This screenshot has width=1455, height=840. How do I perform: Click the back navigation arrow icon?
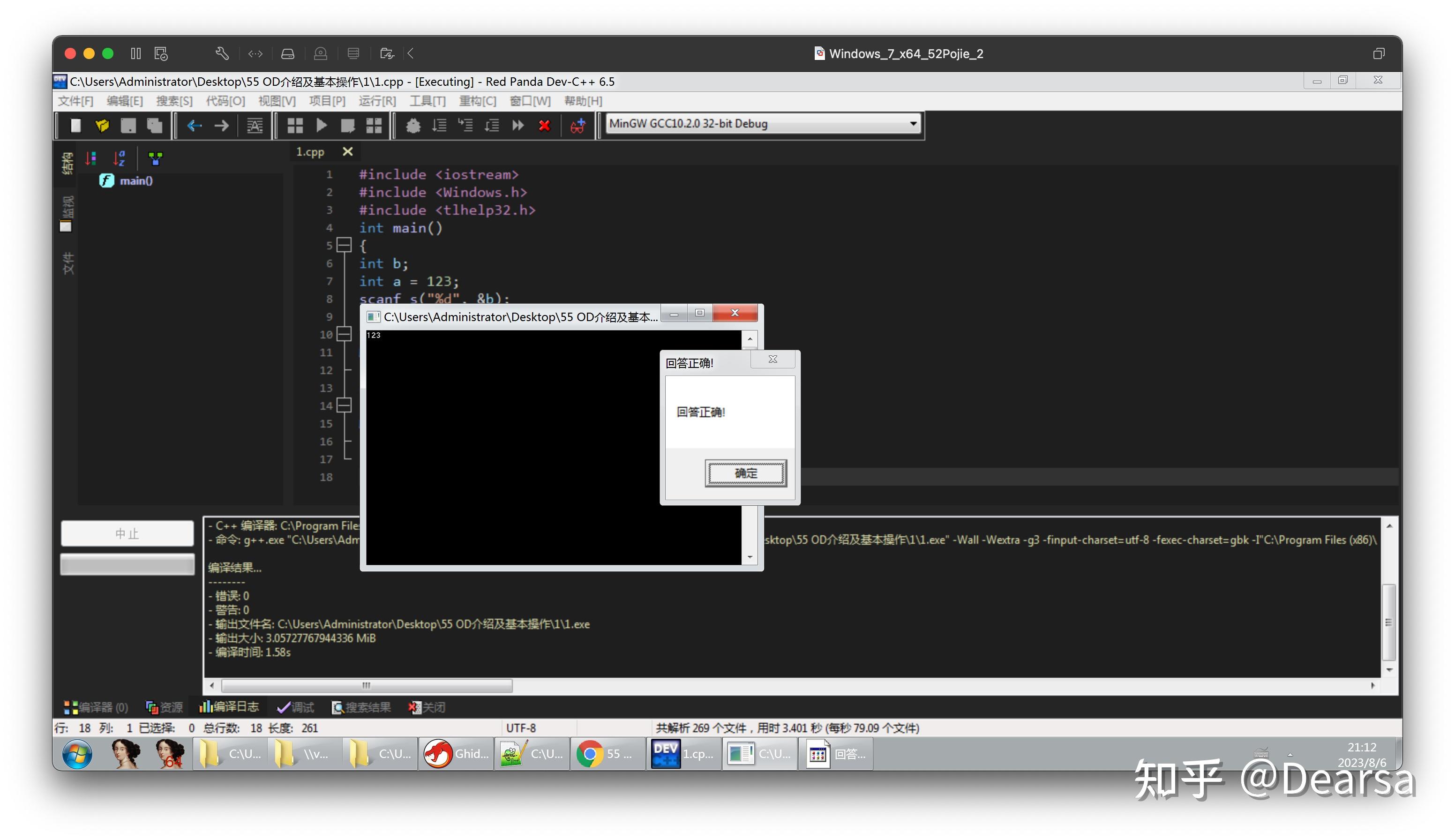click(x=195, y=125)
